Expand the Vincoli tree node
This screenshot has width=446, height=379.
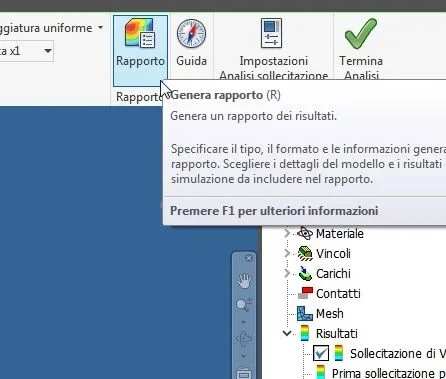[287, 253]
